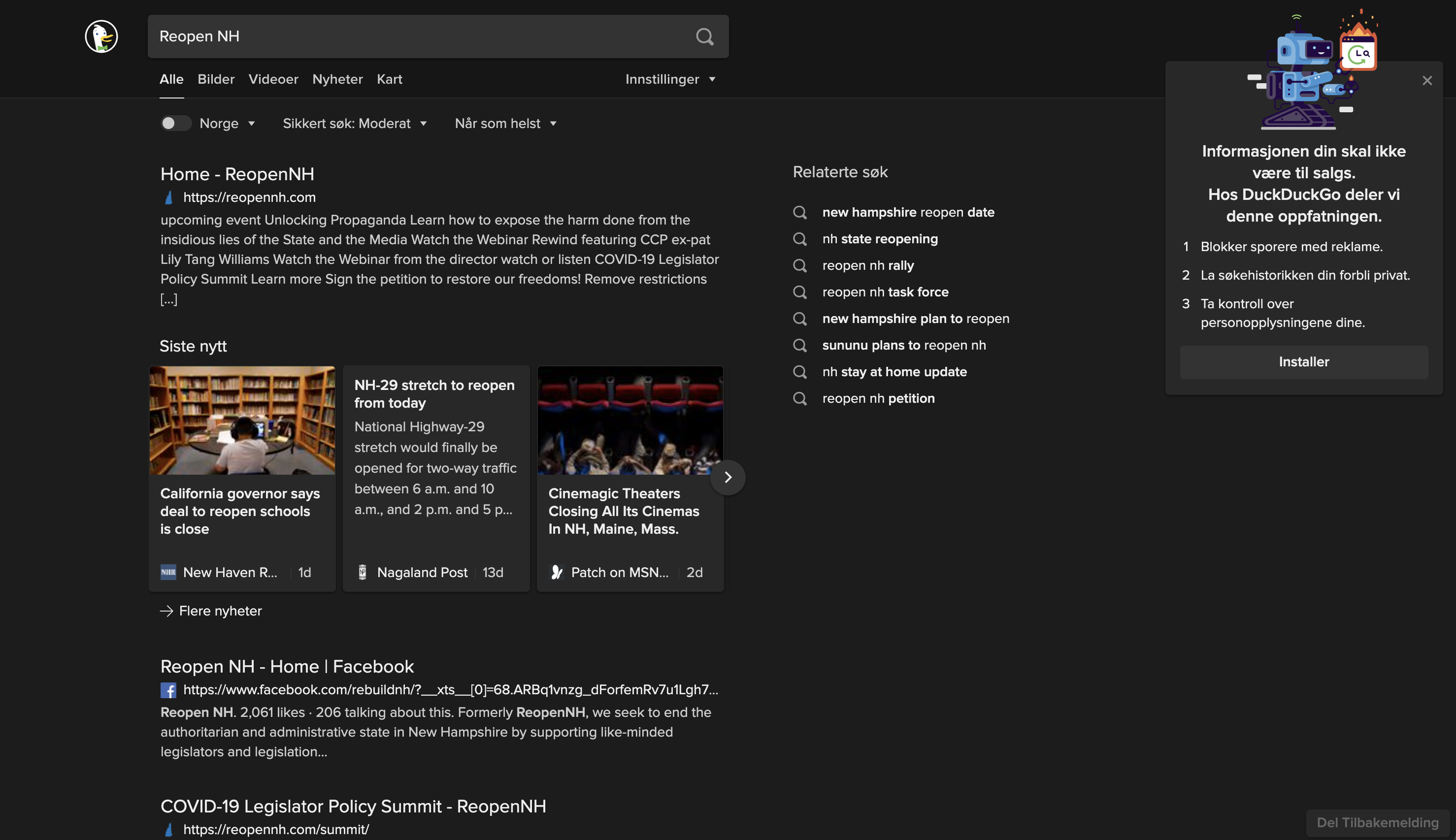
Task: Open the Innstillinger dropdown menu
Action: pyautogui.click(x=670, y=79)
